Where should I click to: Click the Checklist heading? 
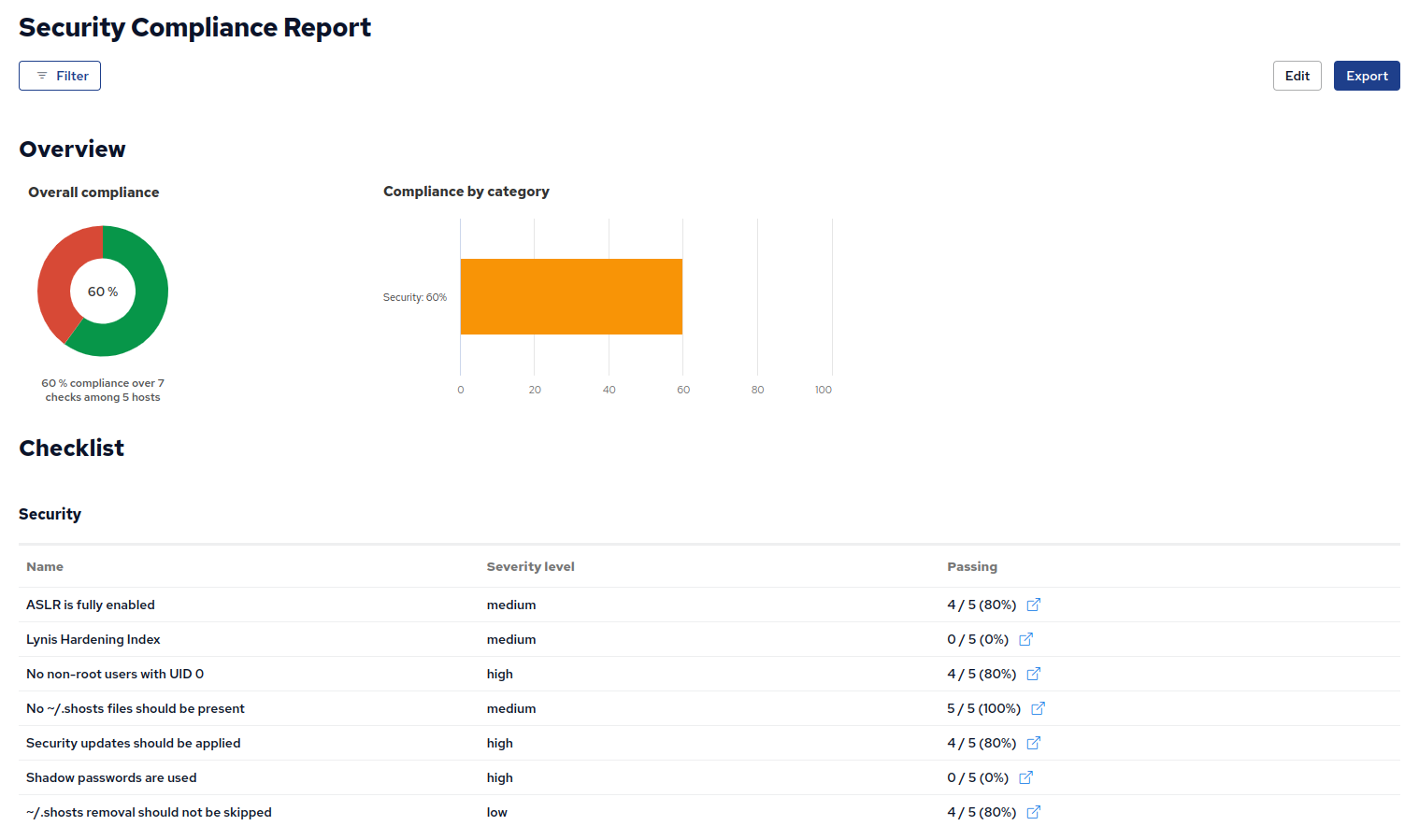(x=71, y=448)
